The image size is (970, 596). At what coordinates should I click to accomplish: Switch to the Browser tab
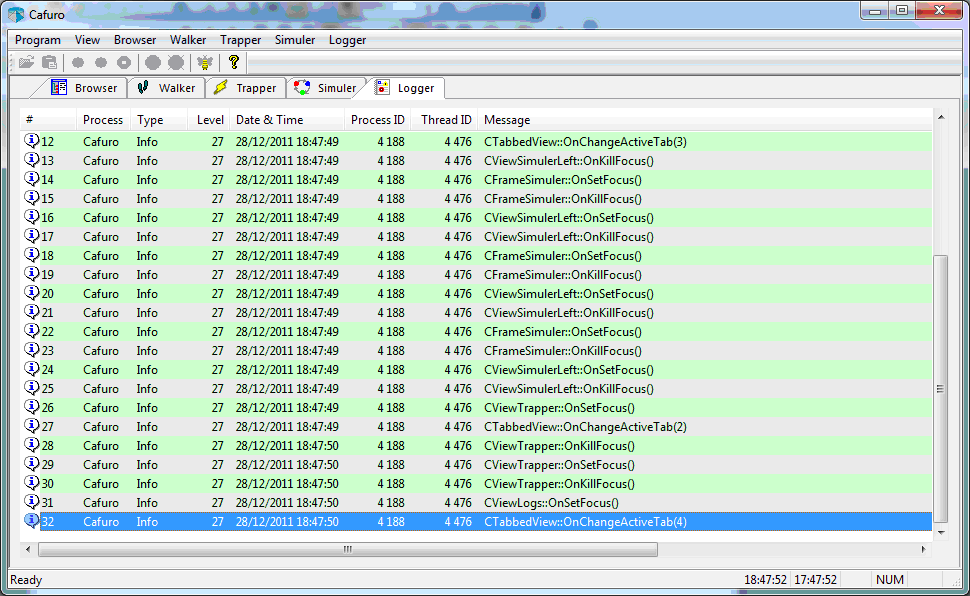pos(85,88)
